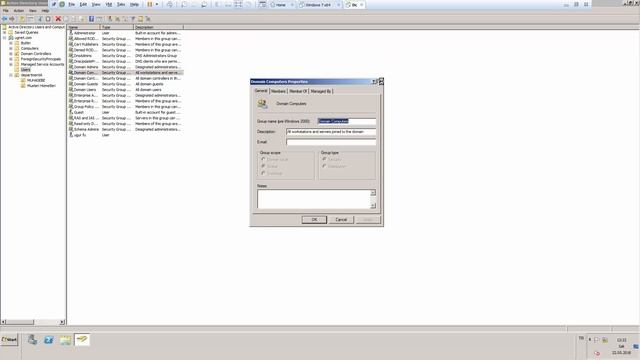Click inside the Notes text area
Screen dimensions: 640x360
point(313,199)
